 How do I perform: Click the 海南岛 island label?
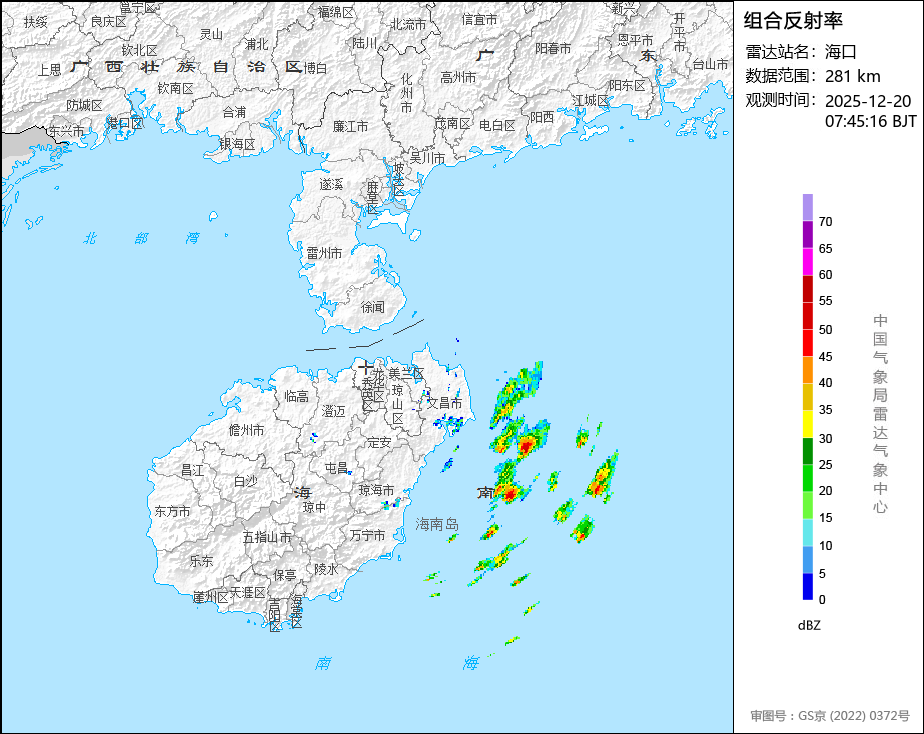point(437,524)
